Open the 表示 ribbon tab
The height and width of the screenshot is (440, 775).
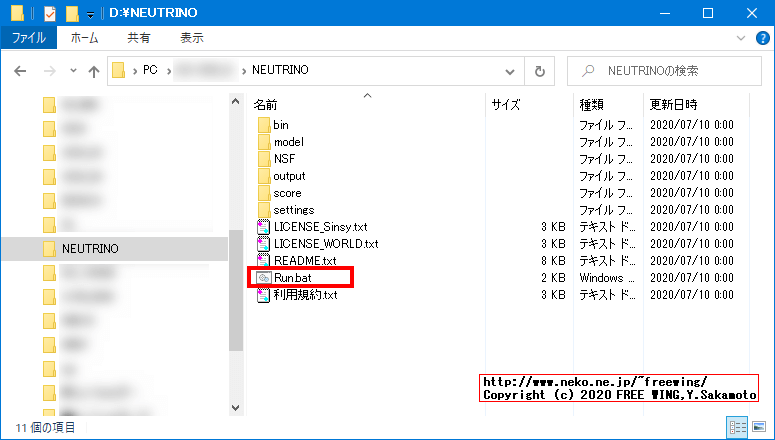[x=192, y=38]
